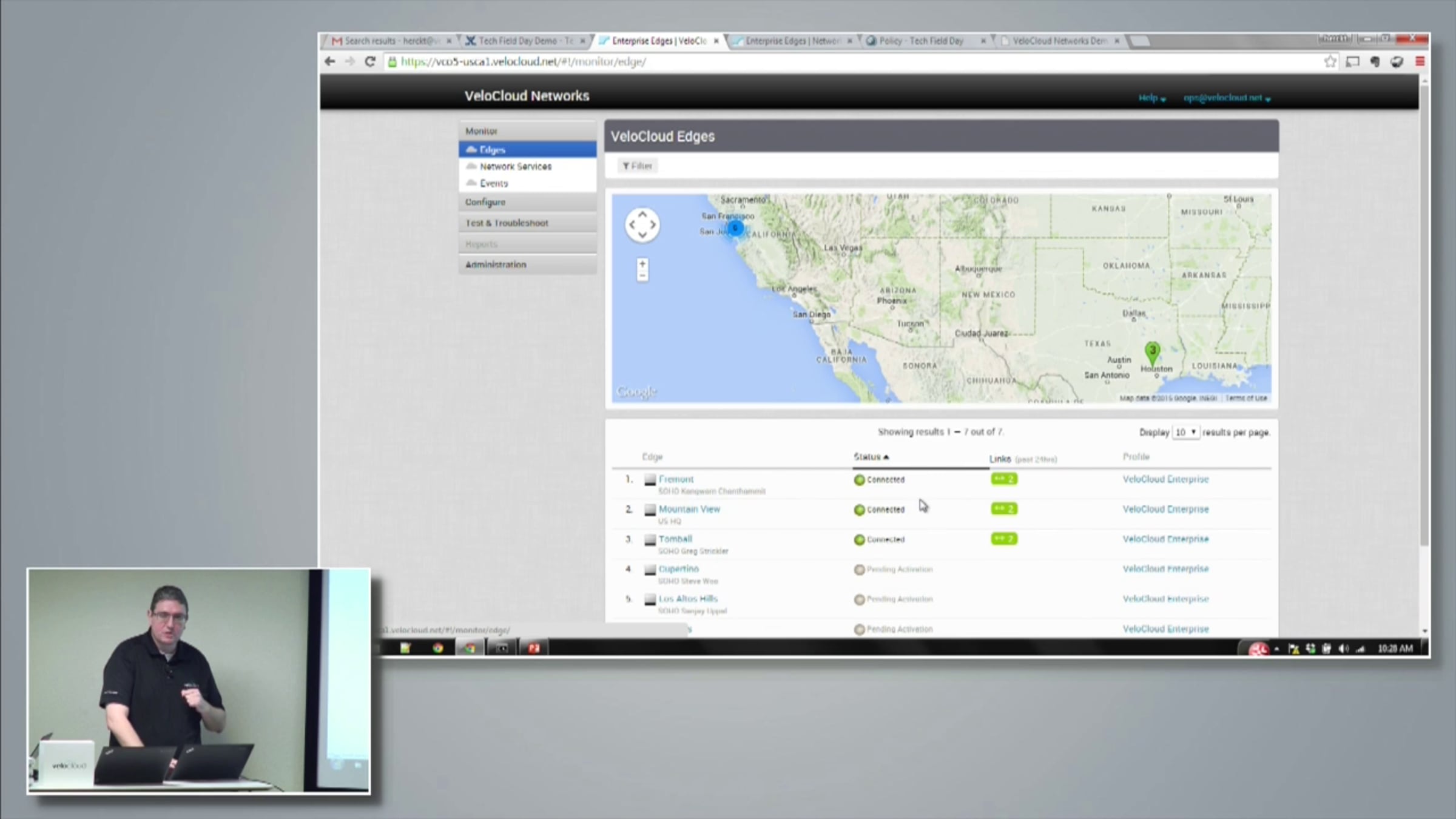Click the sticky notes icon in taskbar
Image resolution: width=1456 pixels, height=819 pixels.
tap(405, 648)
